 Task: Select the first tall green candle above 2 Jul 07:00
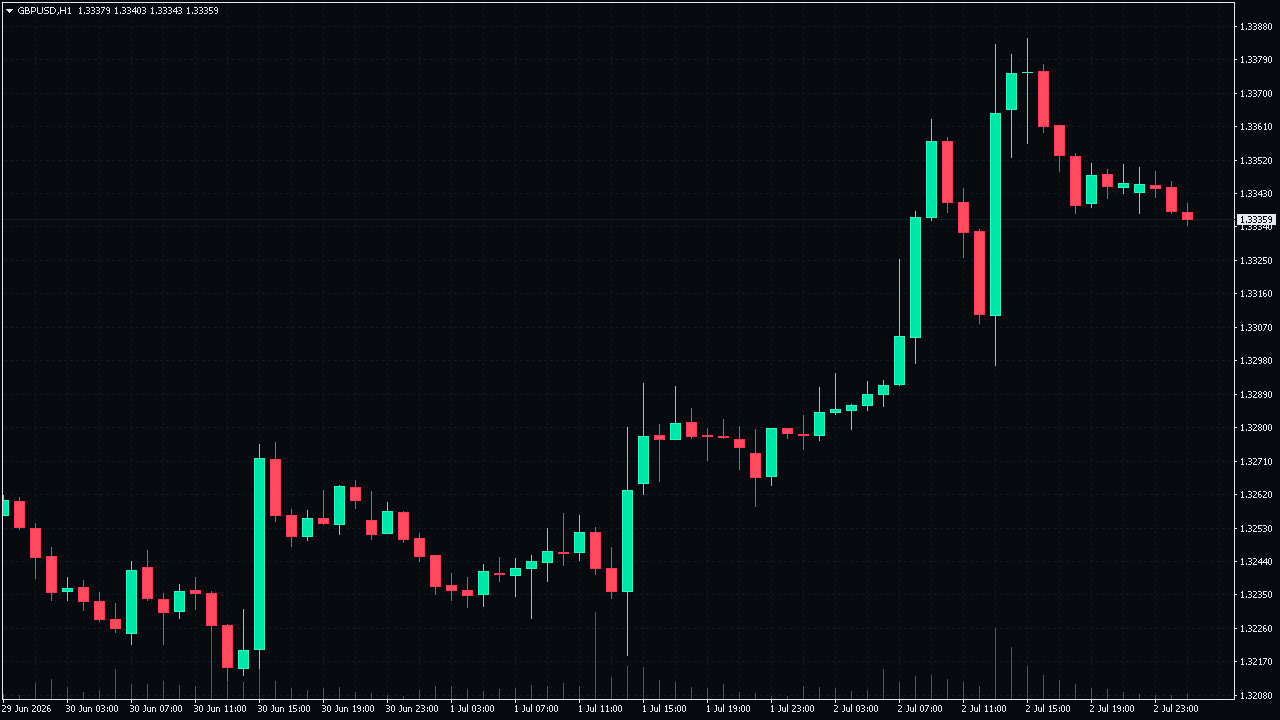tap(915, 277)
